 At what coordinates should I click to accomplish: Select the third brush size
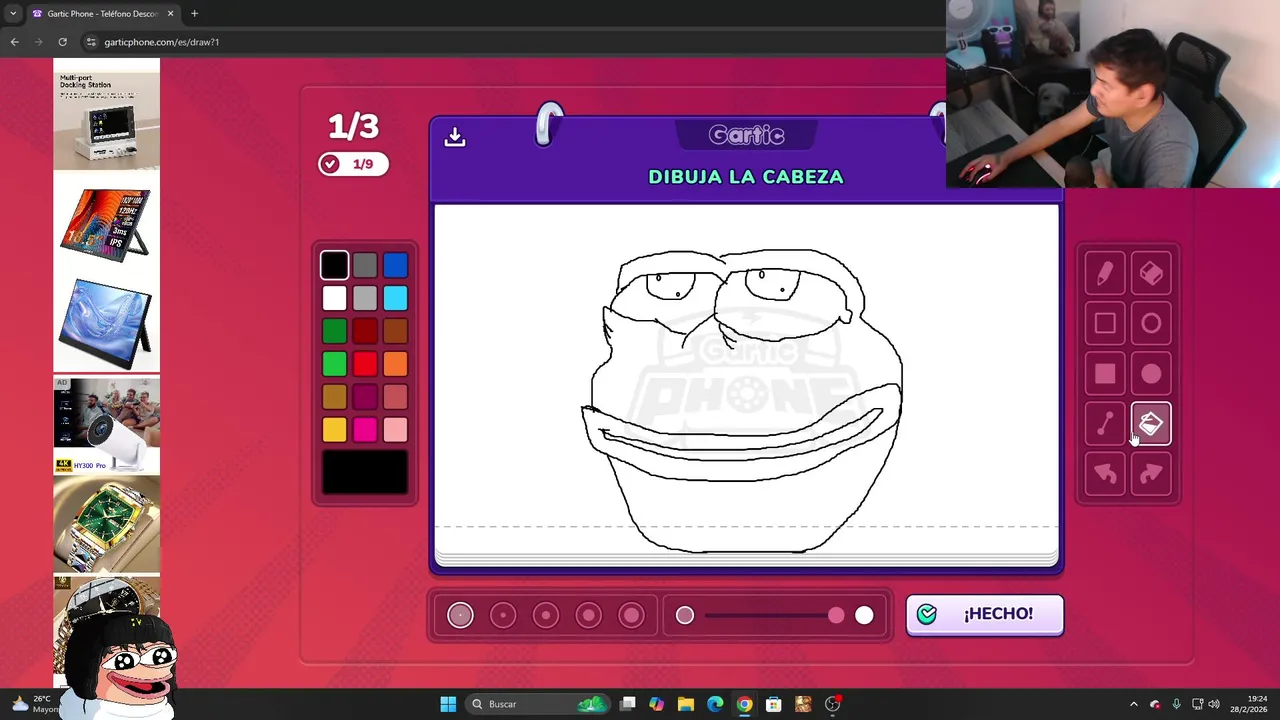tap(546, 615)
